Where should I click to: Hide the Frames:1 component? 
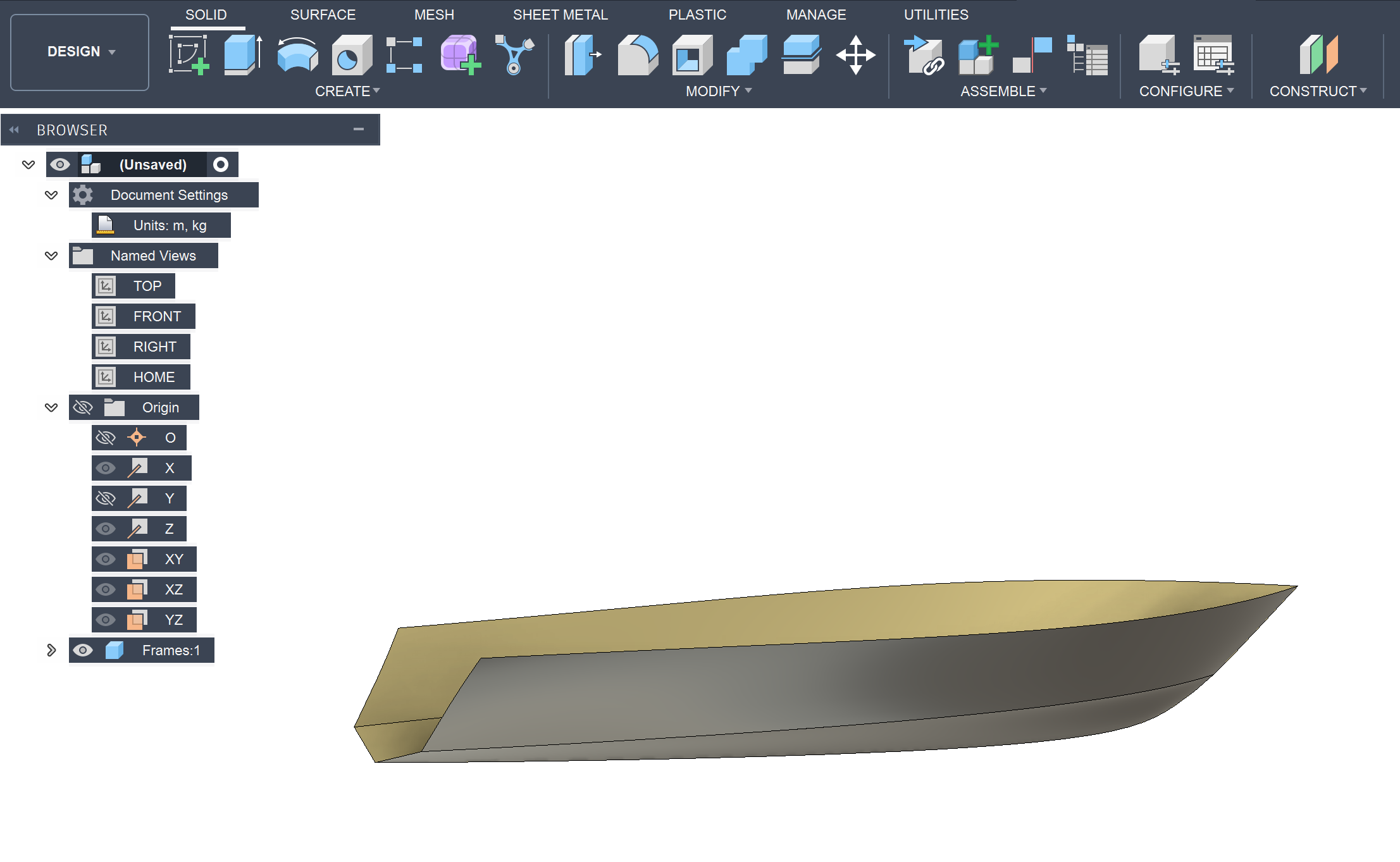click(x=83, y=650)
